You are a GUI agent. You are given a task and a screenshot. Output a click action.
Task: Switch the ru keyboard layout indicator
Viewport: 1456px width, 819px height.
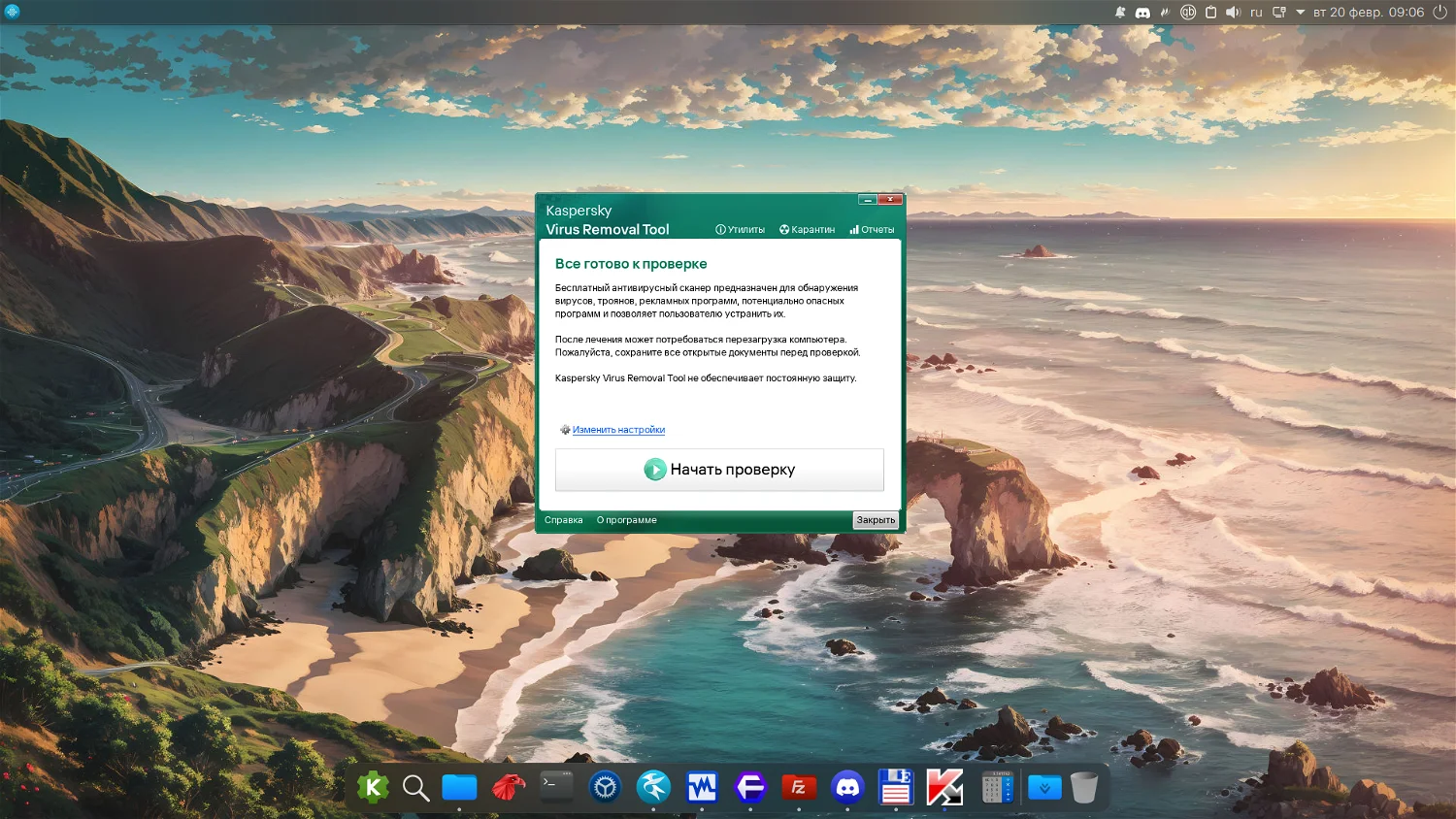[x=1256, y=13]
